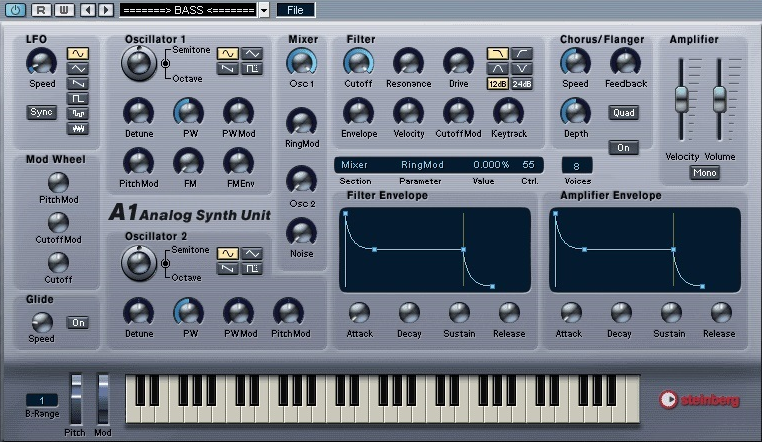This screenshot has height=442, width=762.
Task: Select the LFO noise waveform icon
Action: pos(77,128)
